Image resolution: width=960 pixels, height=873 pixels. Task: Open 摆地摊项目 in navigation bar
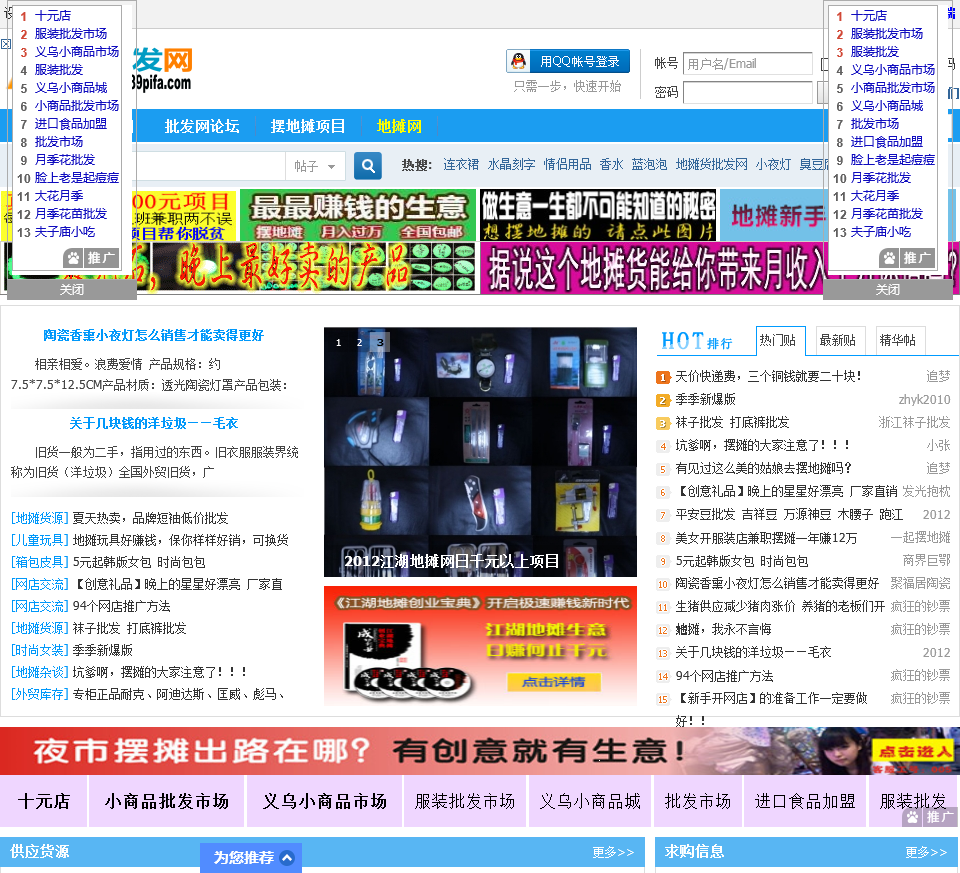(x=308, y=127)
